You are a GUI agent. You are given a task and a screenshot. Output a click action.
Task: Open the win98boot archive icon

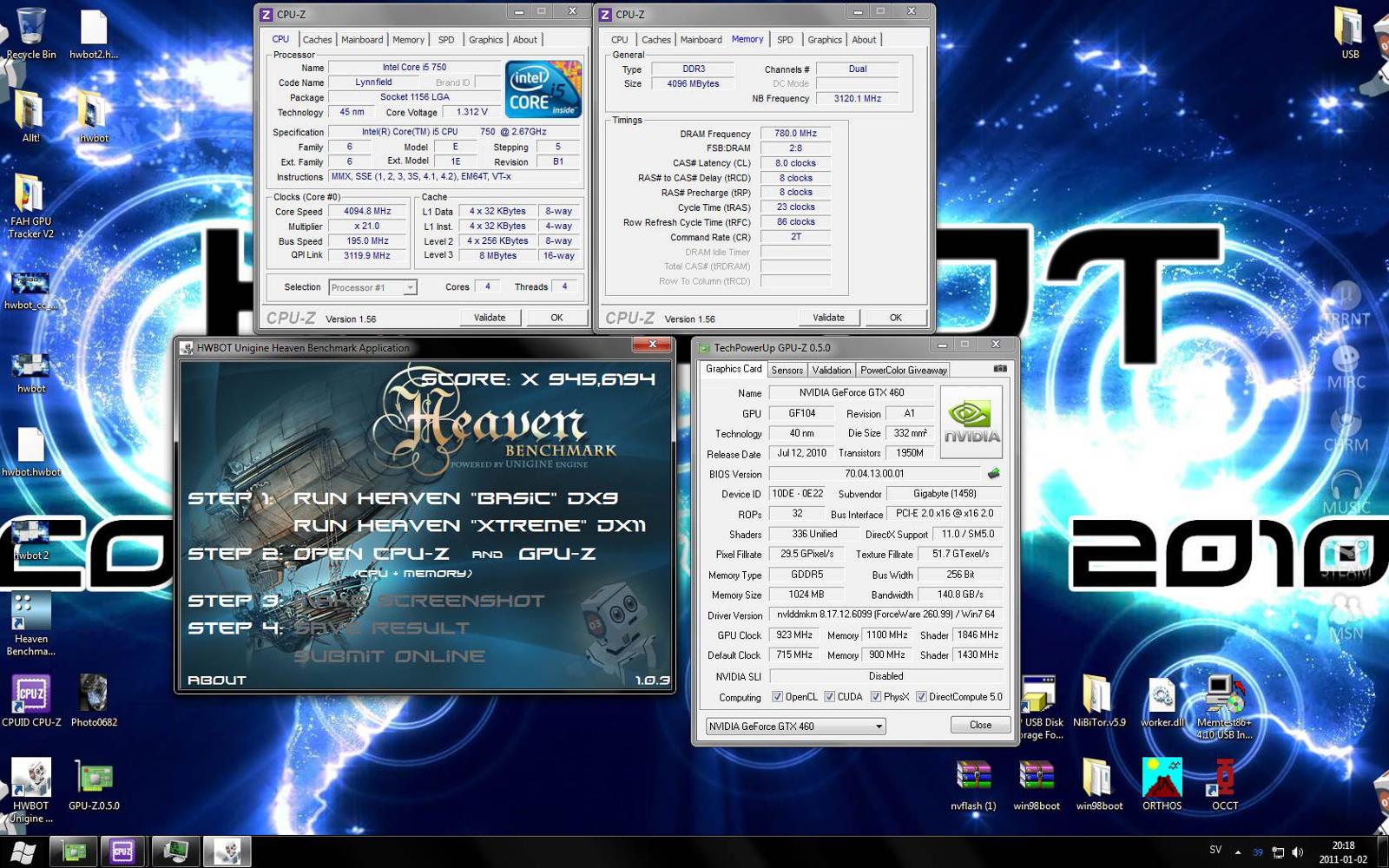tap(1037, 785)
